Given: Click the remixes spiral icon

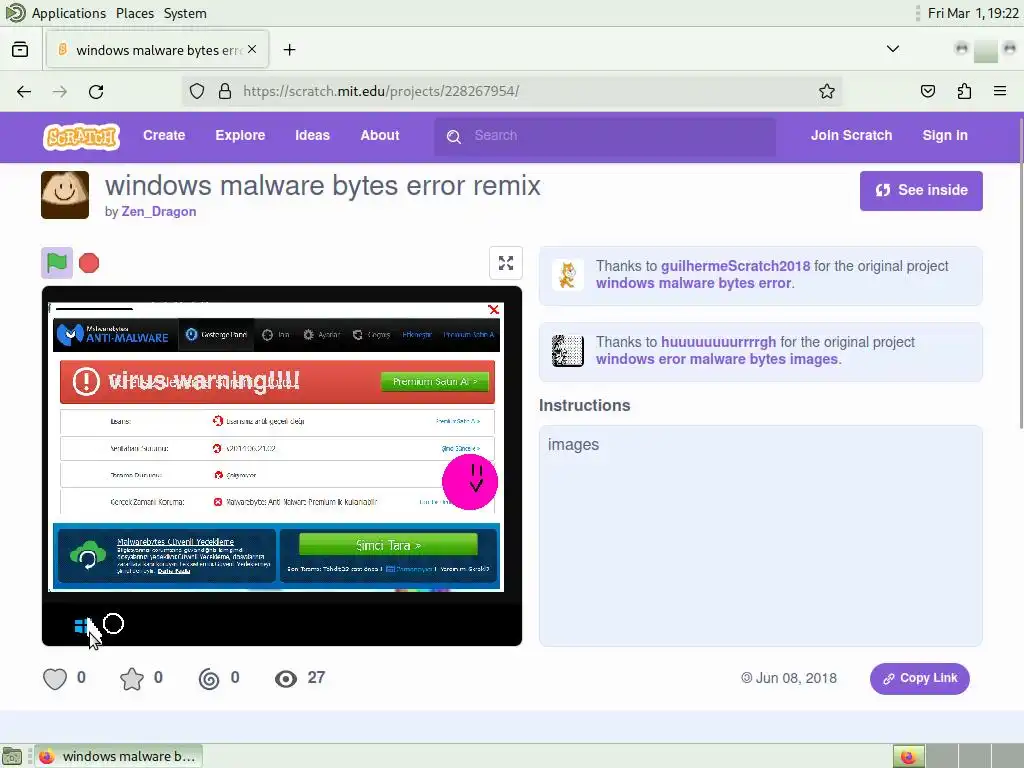Looking at the screenshot, I should click(x=209, y=679).
